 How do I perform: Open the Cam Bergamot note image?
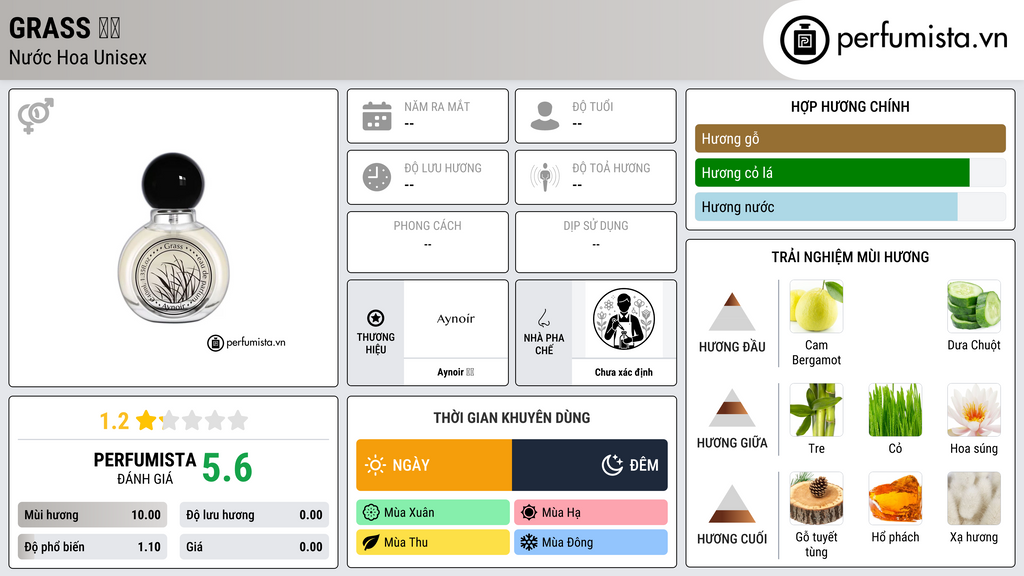click(x=816, y=306)
